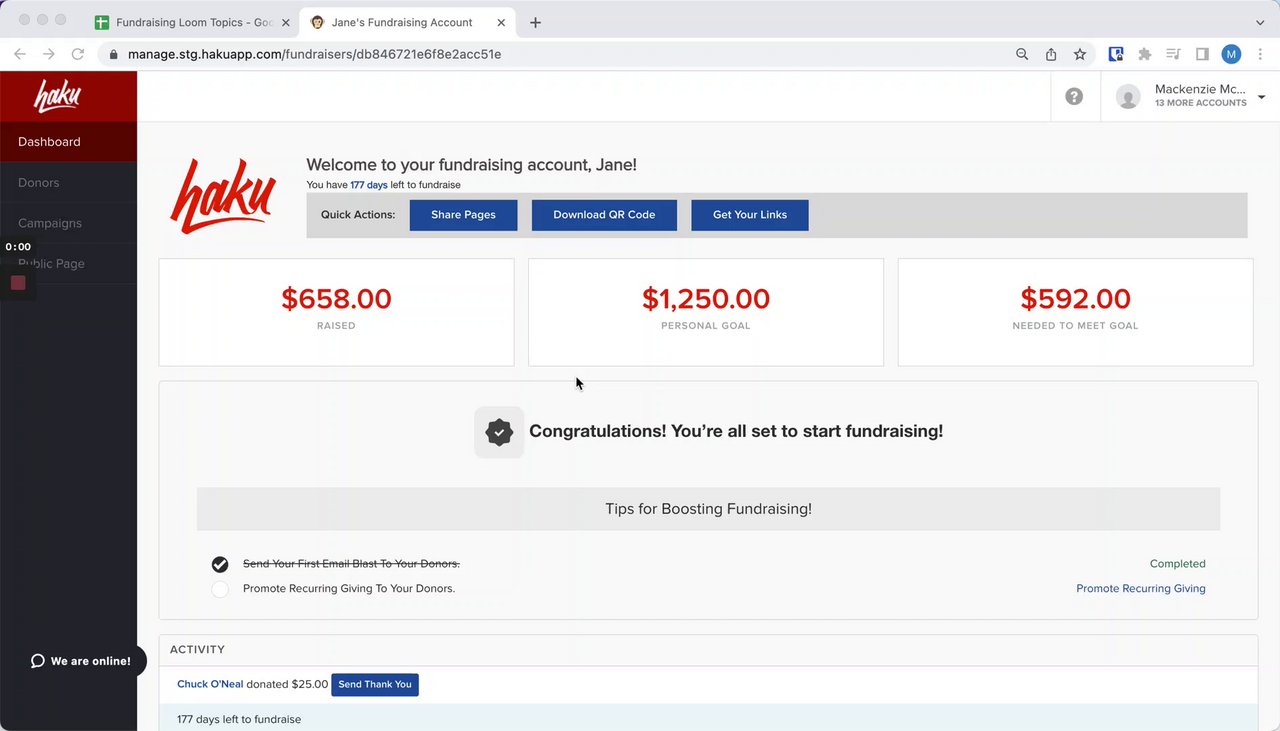Image resolution: width=1280 pixels, height=731 pixels.
Task: Open the Promote Recurring Giving link
Action: pyautogui.click(x=1140, y=589)
